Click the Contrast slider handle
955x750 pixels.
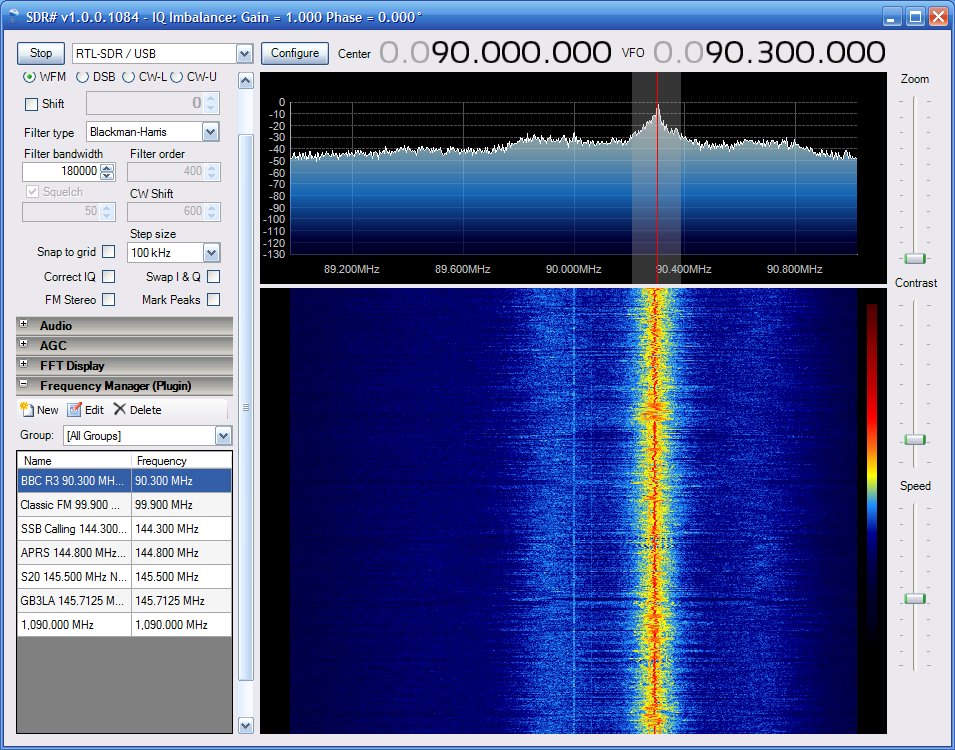click(x=915, y=440)
